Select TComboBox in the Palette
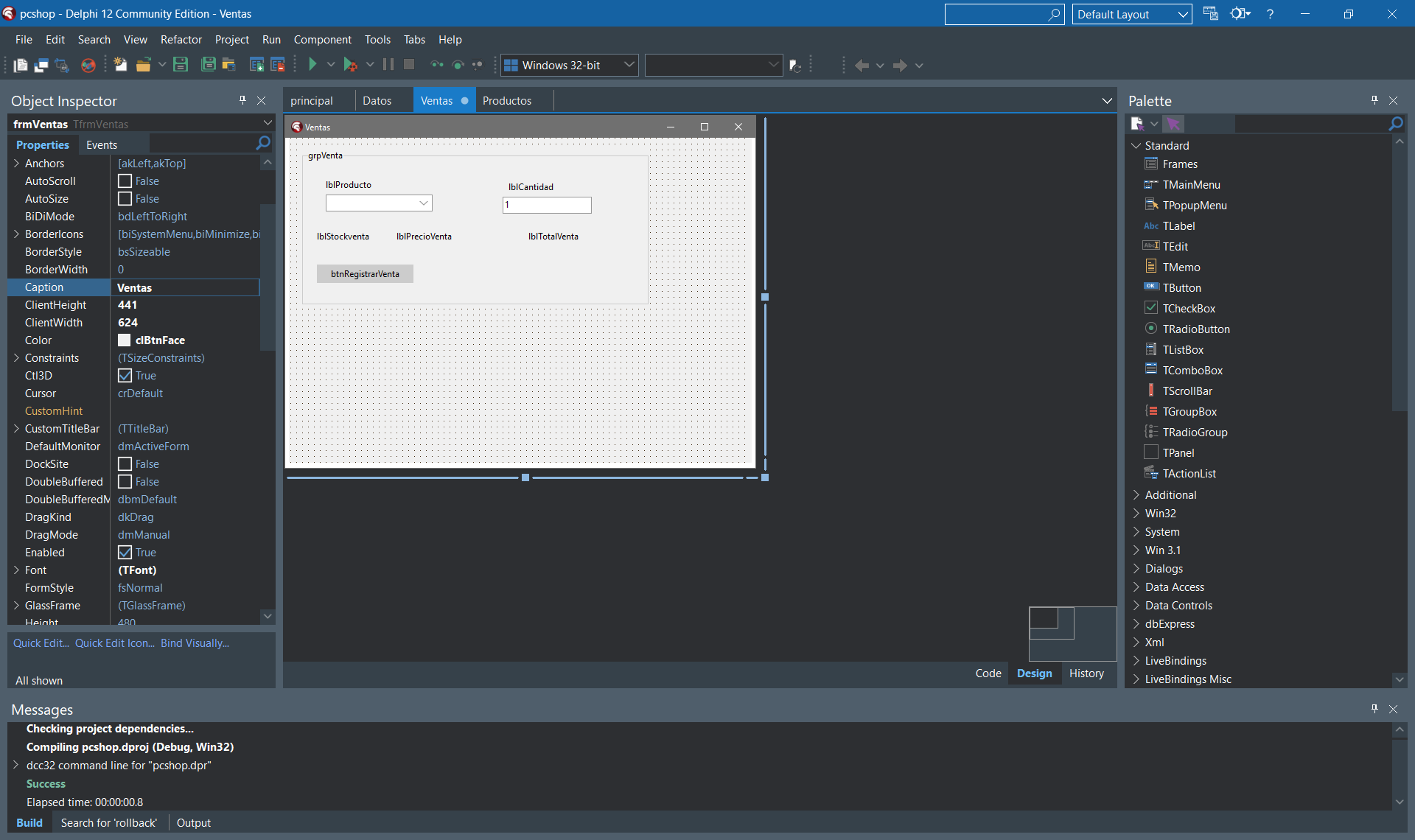The image size is (1415, 840). [1192, 371]
